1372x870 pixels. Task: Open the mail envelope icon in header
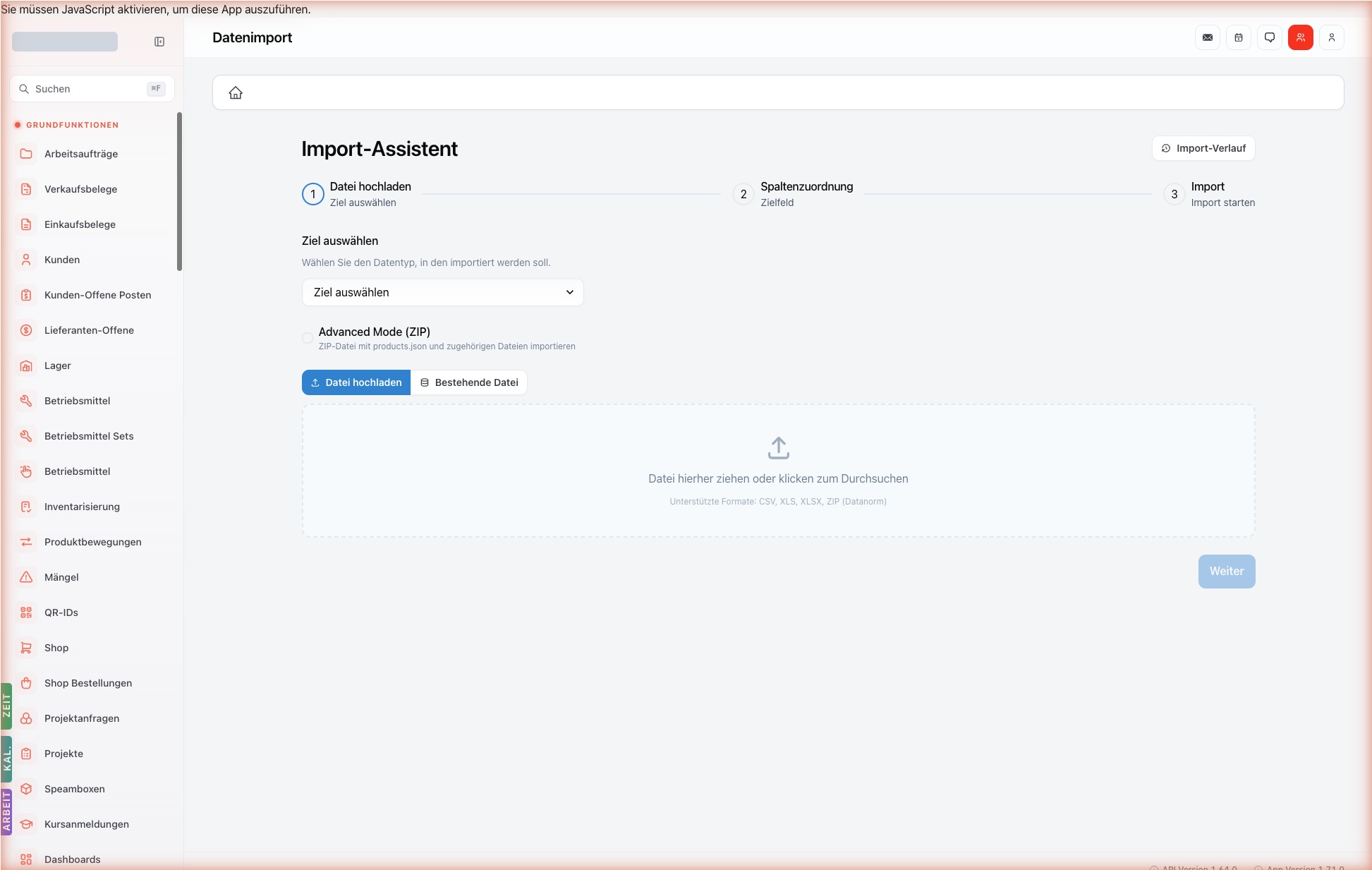[1208, 37]
